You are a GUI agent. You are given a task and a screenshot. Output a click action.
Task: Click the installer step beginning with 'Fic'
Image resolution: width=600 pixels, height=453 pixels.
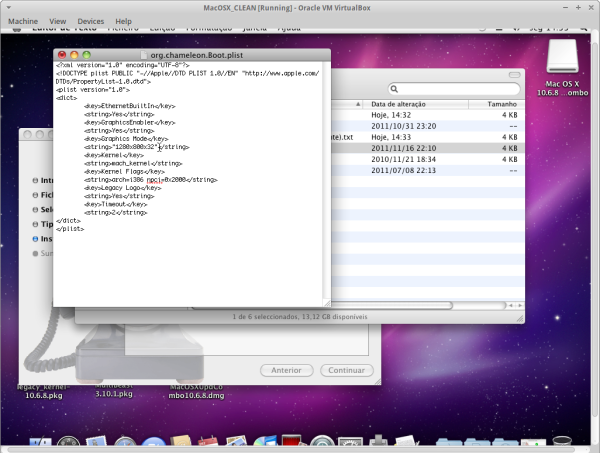(42, 195)
